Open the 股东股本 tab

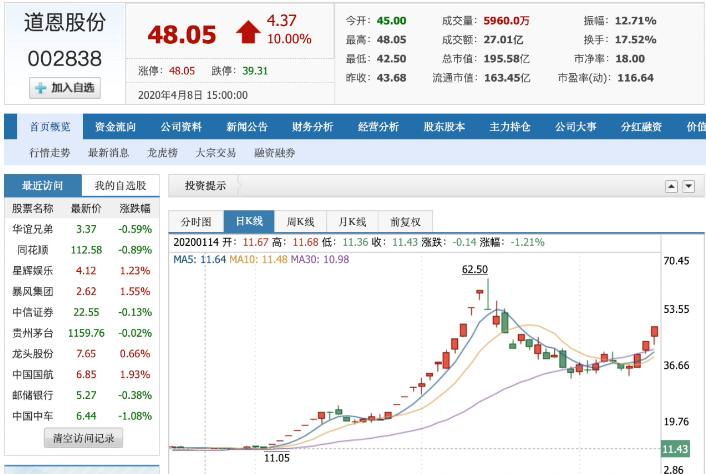444,126
